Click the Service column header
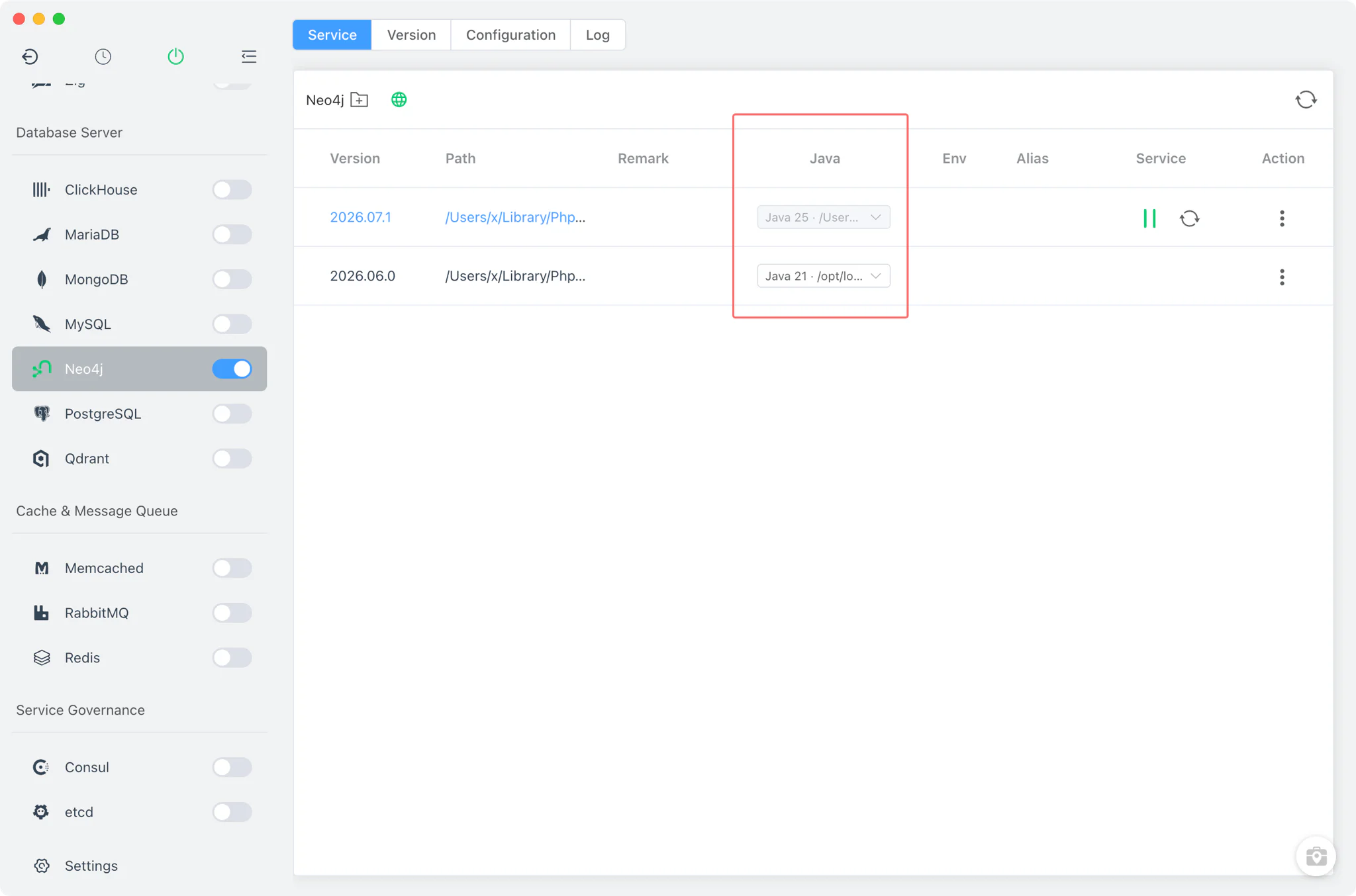The width and height of the screenshot is (1356, 896). [1161, 158]
